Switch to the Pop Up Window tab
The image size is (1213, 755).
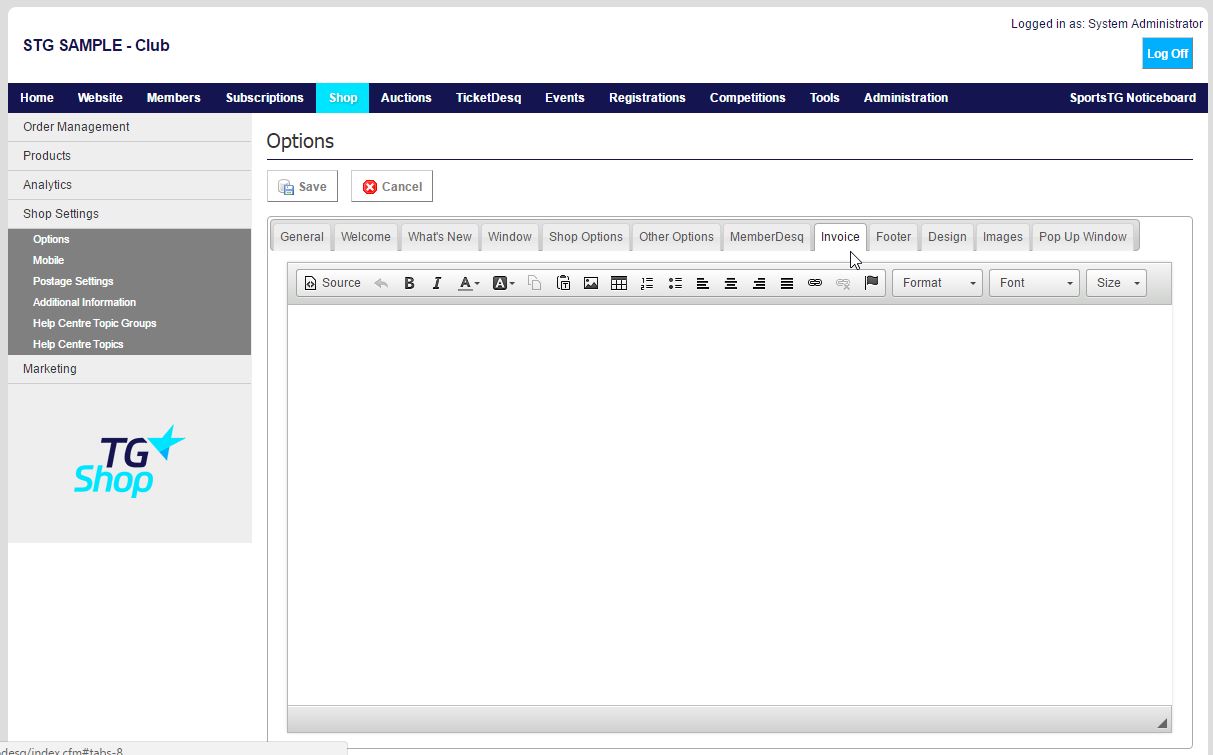pyautogui.click(x=1083, y=237)
